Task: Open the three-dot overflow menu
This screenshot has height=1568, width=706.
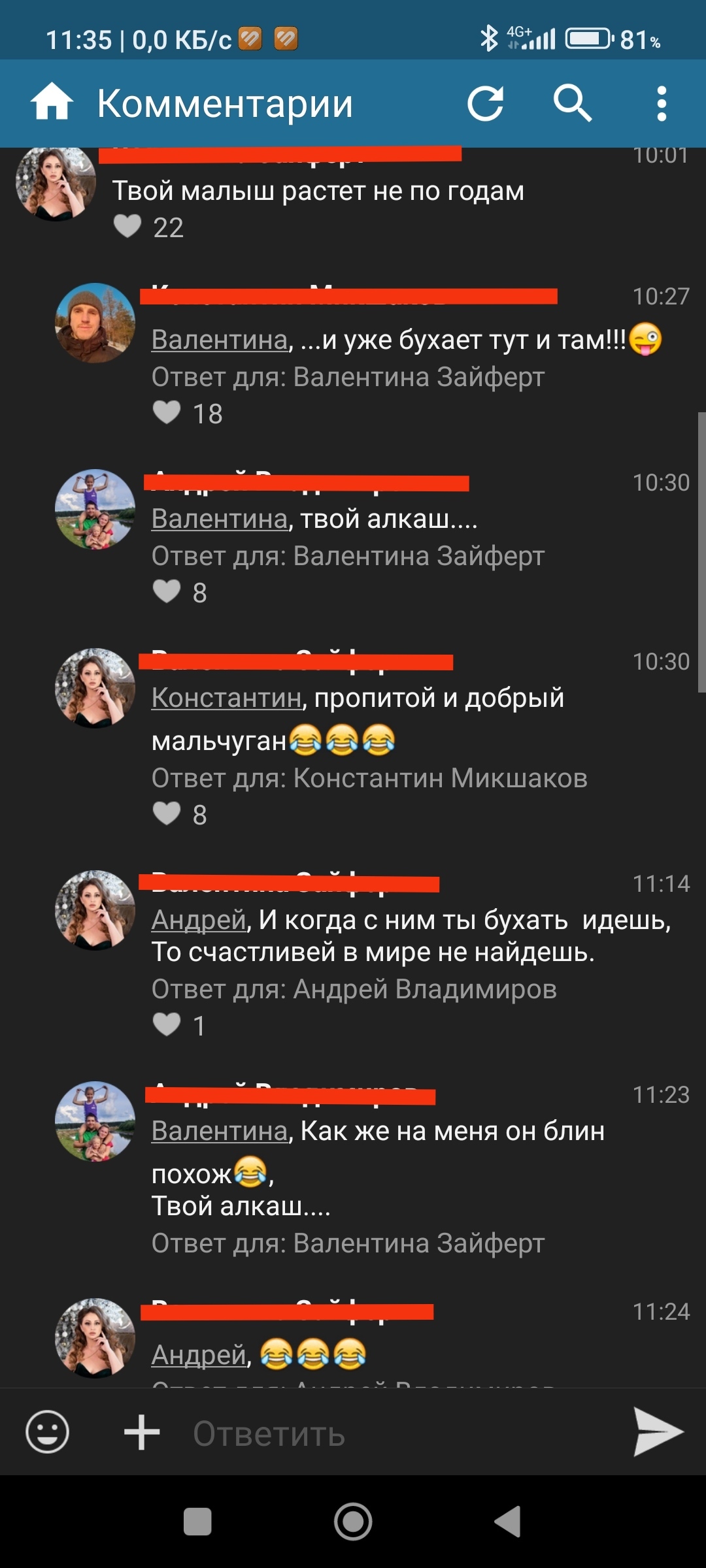Action: click(662, 103)
